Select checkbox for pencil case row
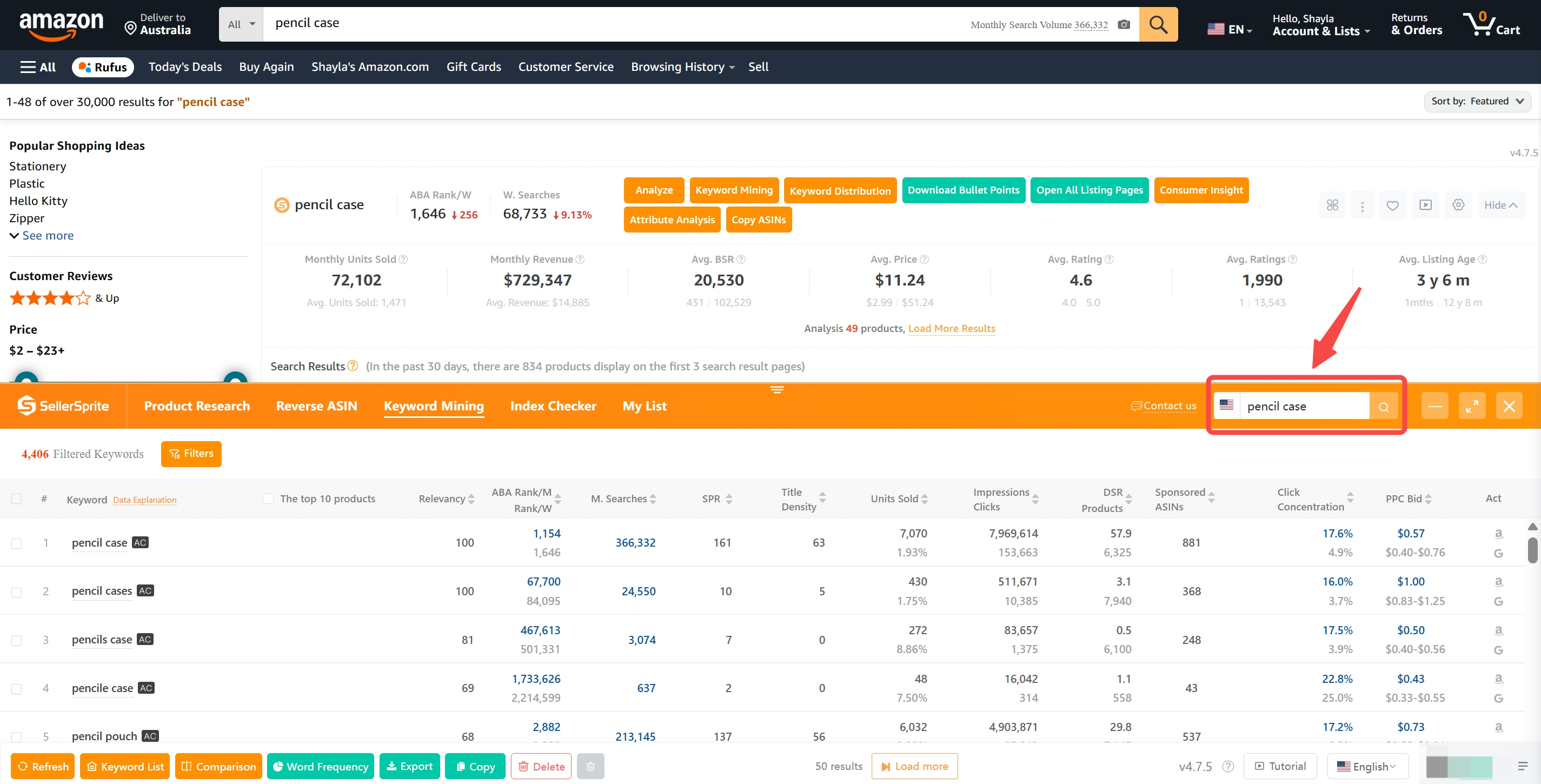The height and width of the screenshot is (784, 1541). click(16, 543)
